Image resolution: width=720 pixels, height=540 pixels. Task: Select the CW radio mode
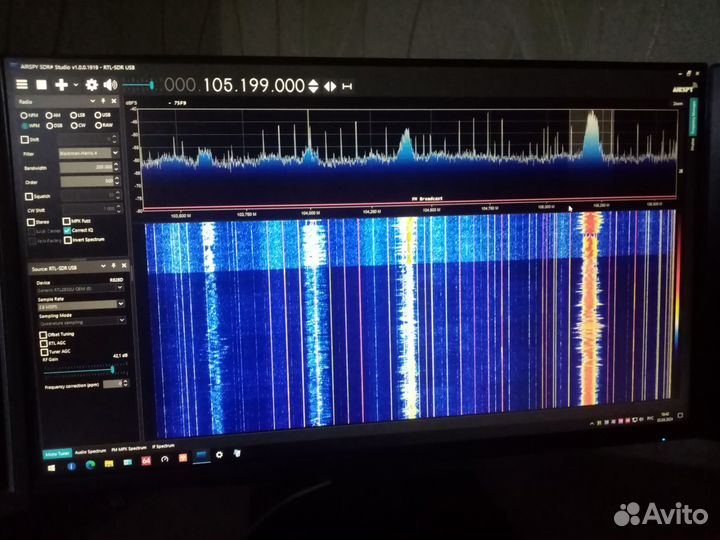pyautogui.click(x=78, y=125)
